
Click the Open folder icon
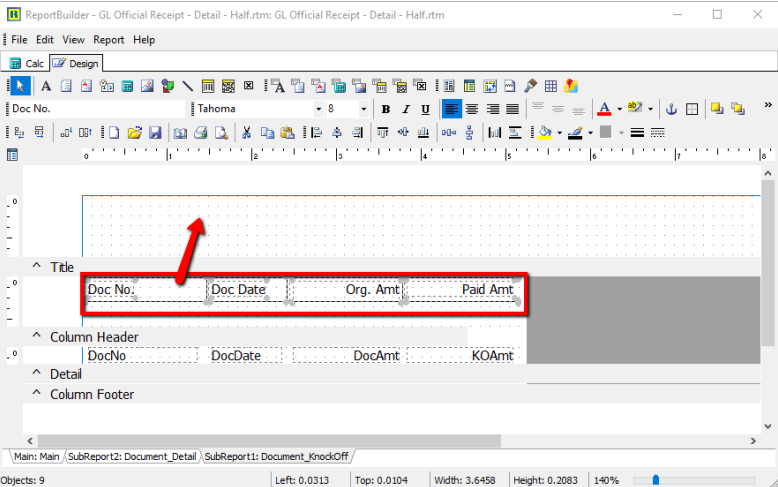pyautogui.click(x=135, y=132)
